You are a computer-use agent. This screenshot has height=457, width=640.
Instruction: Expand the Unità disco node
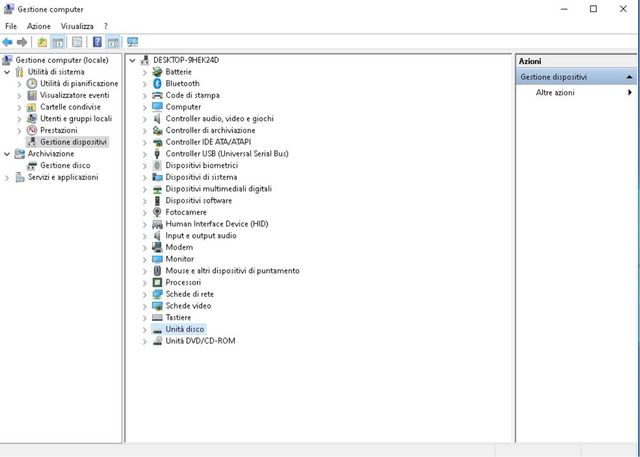(144, 329)
